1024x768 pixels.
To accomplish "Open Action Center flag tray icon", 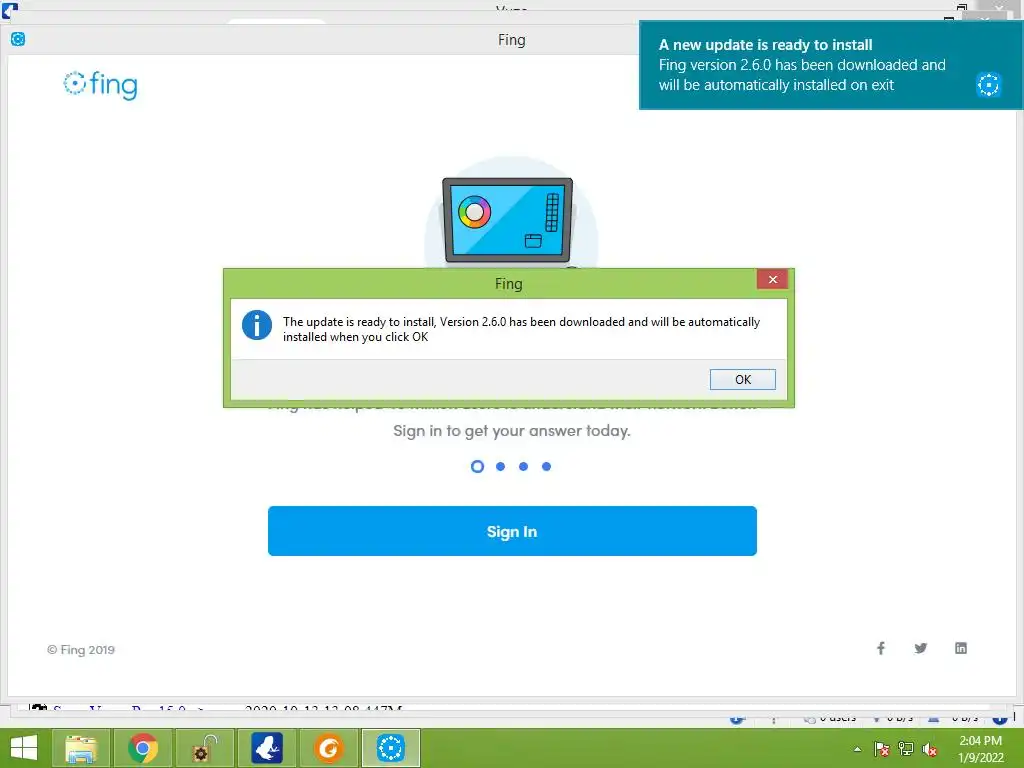I will tap(881, 749).
